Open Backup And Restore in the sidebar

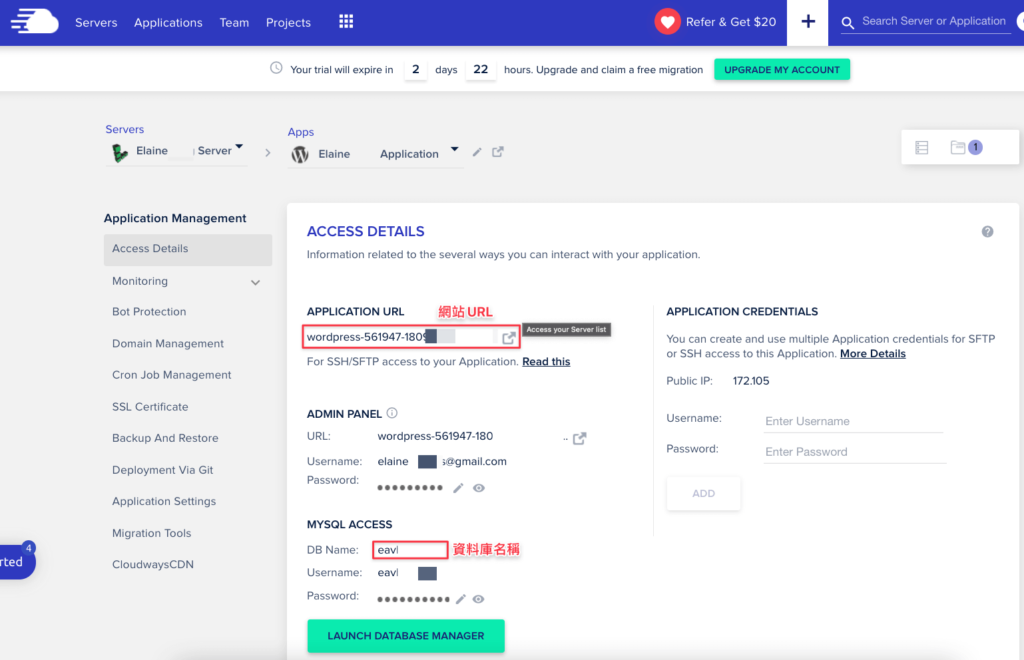165,438
